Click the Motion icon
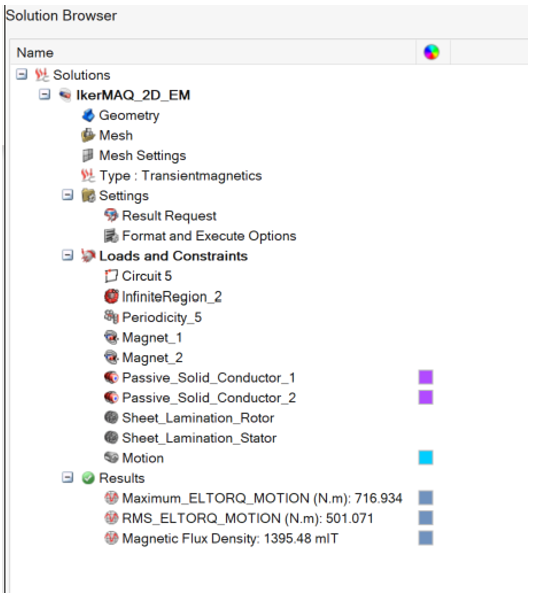The width and height of the screenshot is (541, 601). (x=111, y=458)
